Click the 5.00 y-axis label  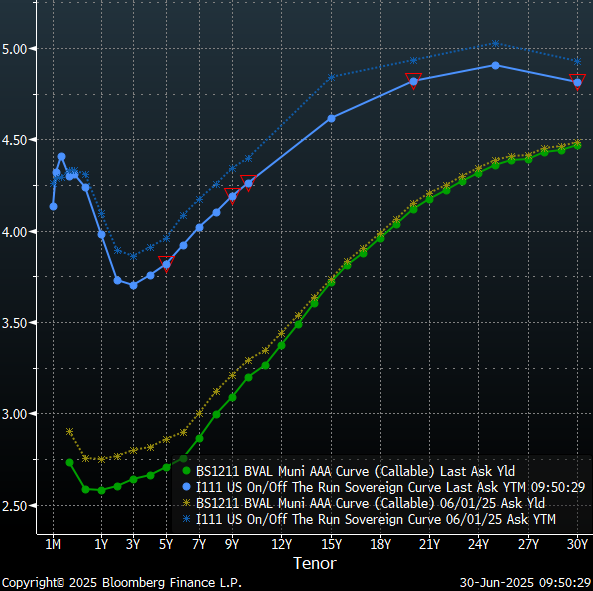click(x=14, y=49)
